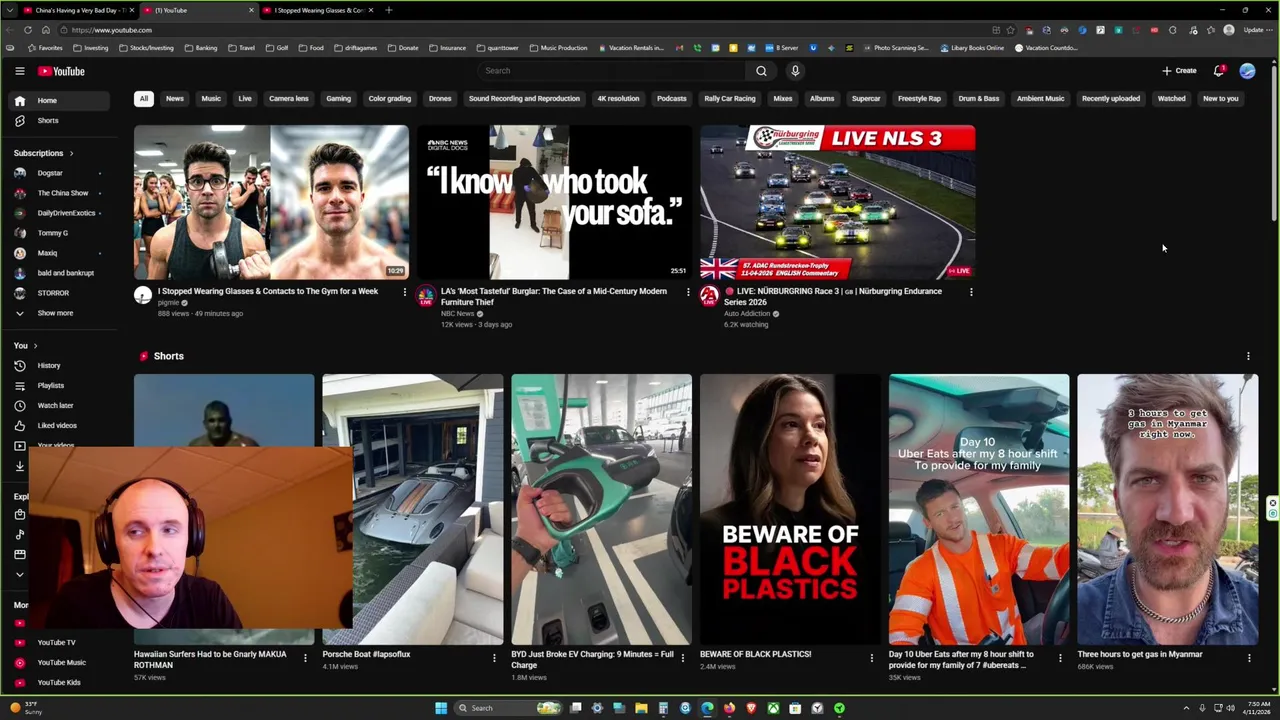Select the Rally Car Racing chip
This screenshot has height=720, width=1280.
point(730,98)
